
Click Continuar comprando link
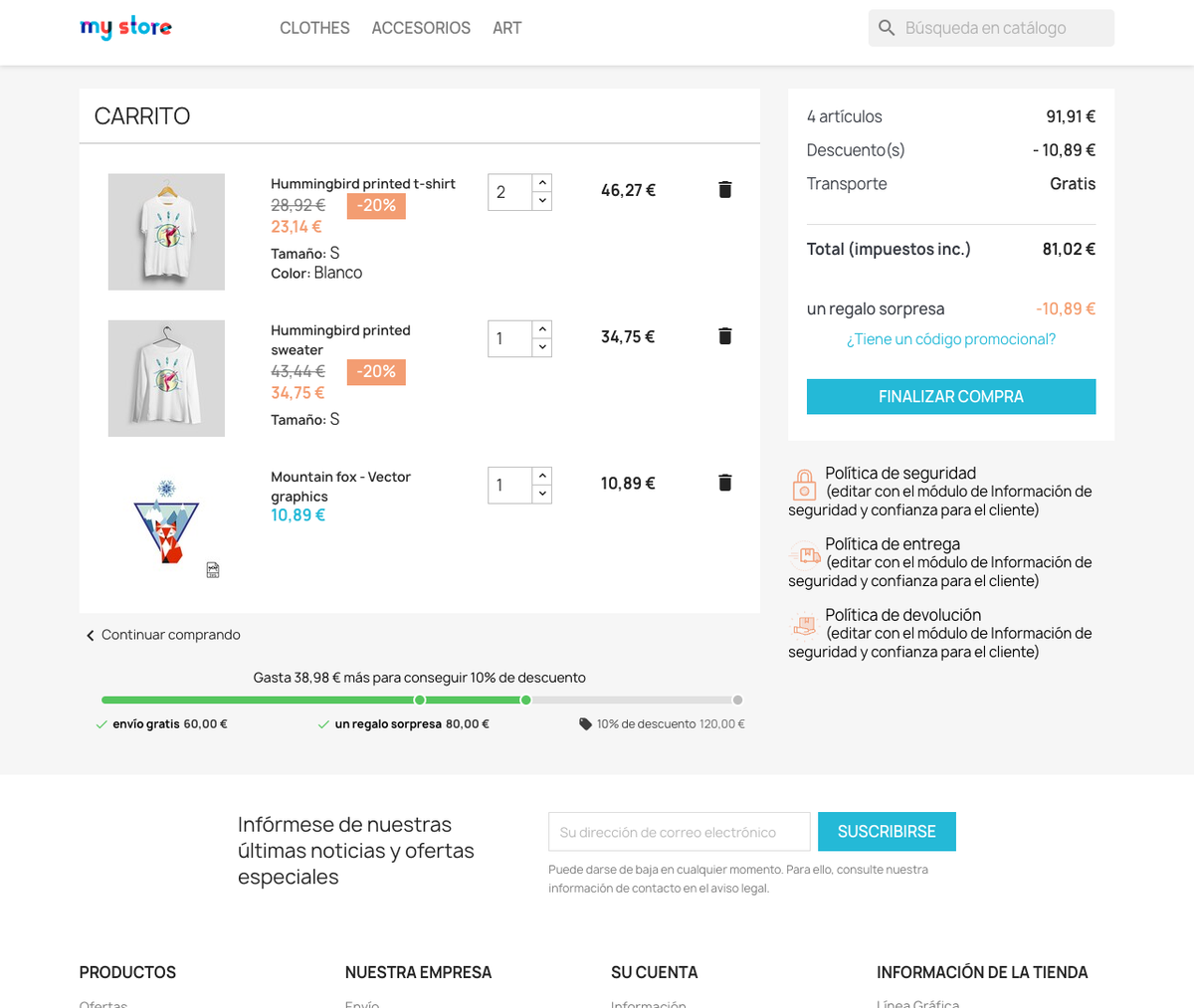click(163, 635)
